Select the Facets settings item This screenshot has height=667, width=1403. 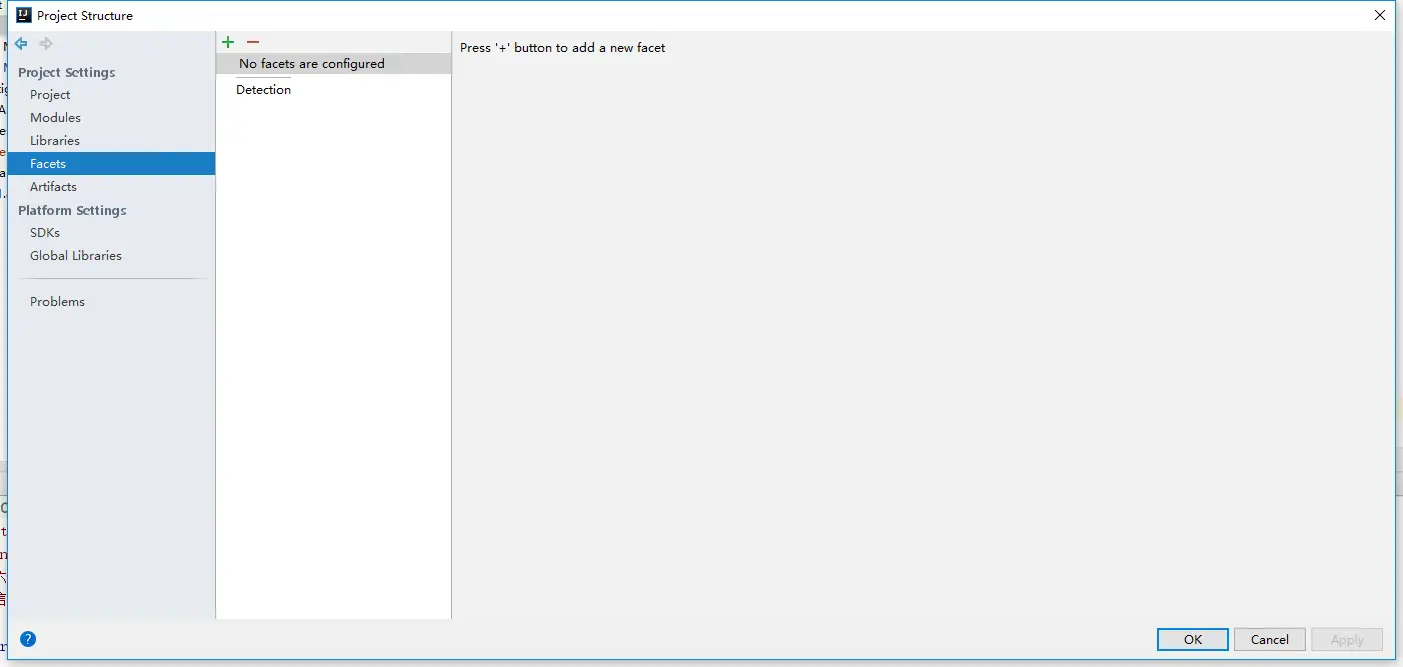(x=111, y=164)
